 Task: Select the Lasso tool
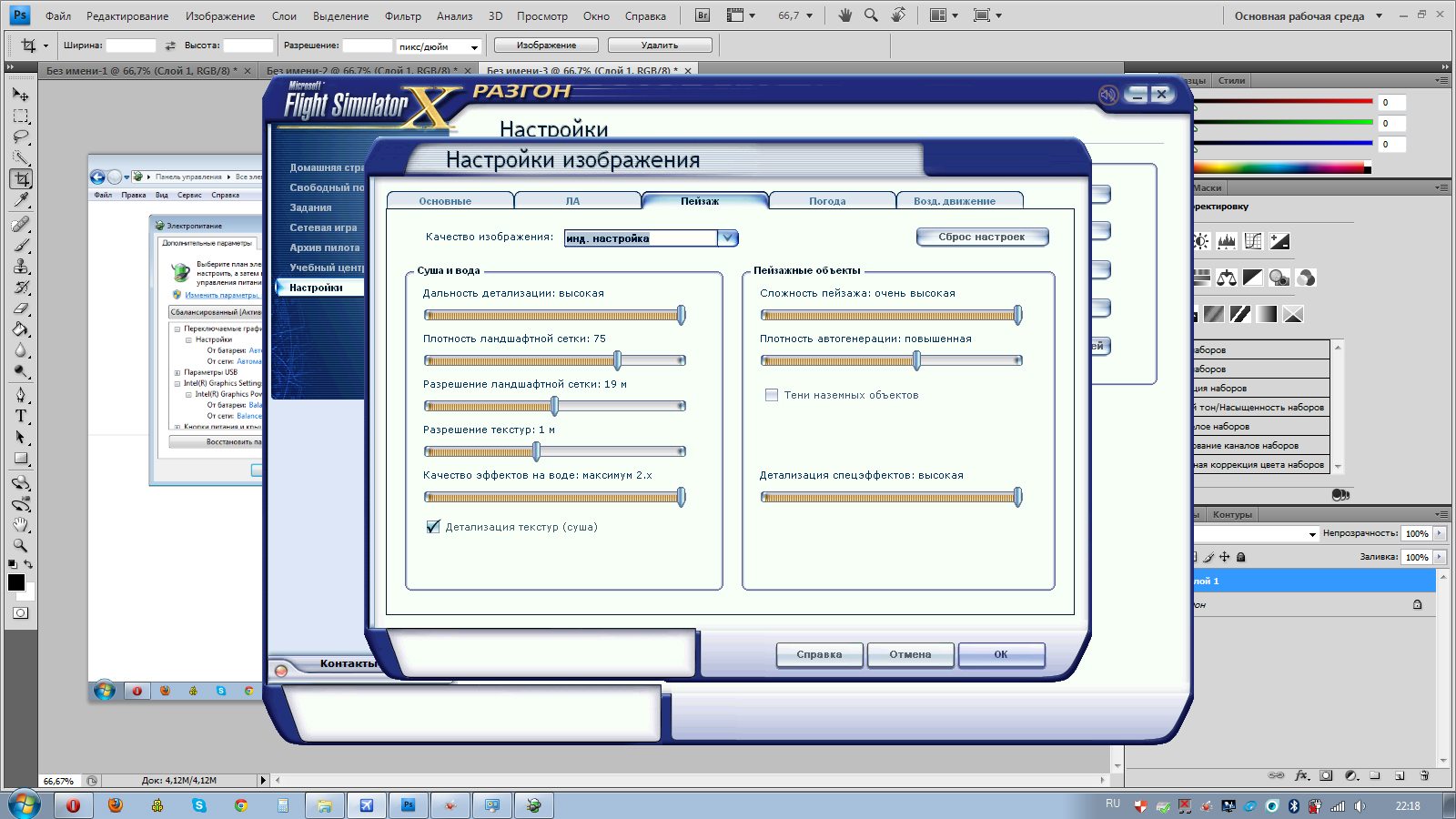pos(20,136)
